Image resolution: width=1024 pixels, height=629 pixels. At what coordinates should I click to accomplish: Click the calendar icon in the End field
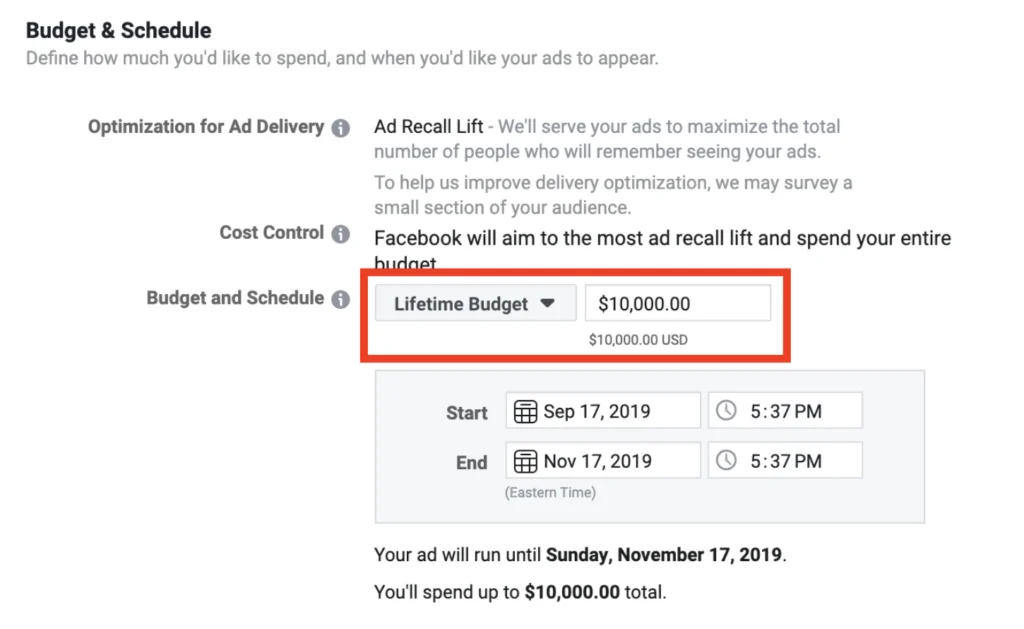527,460
